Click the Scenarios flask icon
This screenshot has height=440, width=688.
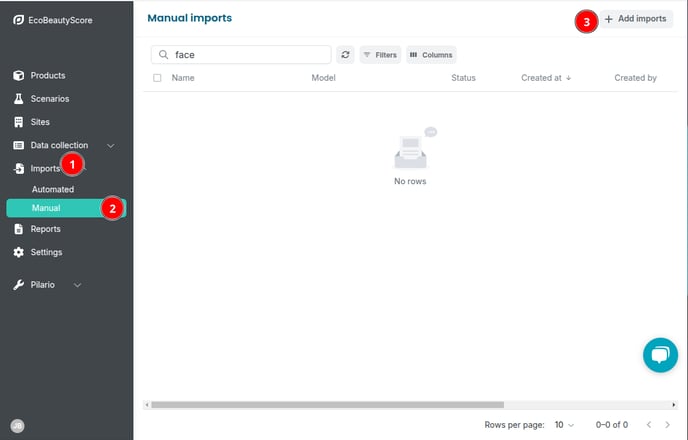pos(18,99)
